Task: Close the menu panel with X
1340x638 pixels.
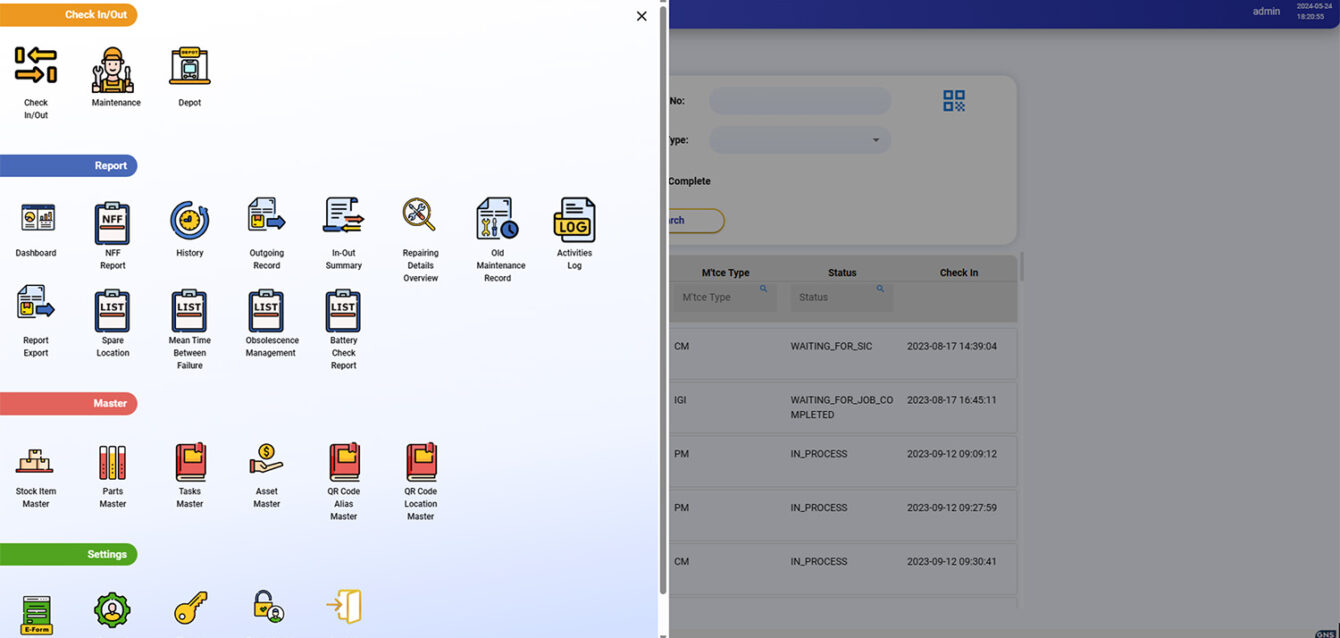Action: click(642, 16)
